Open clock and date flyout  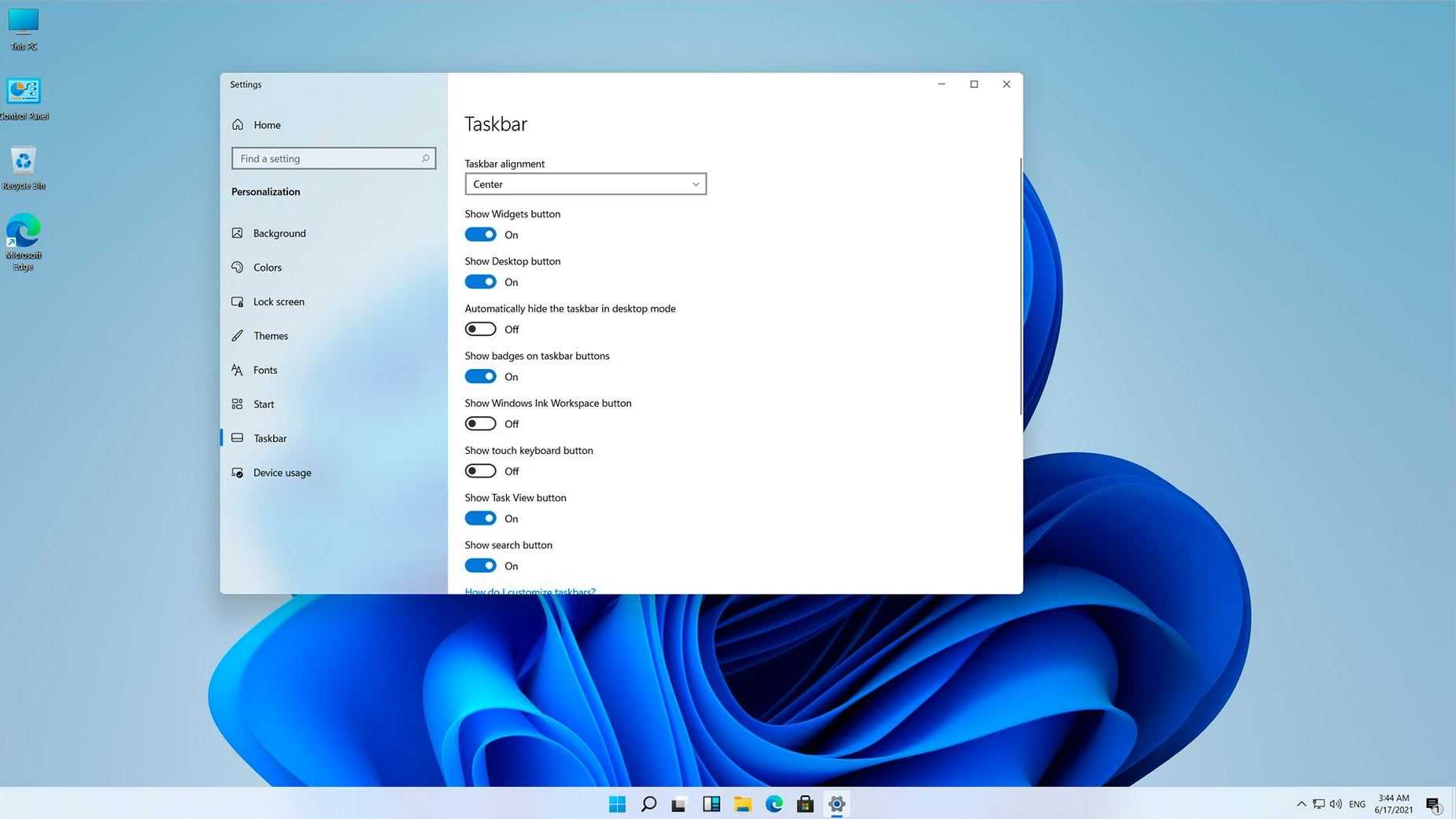pos(1393,803)
